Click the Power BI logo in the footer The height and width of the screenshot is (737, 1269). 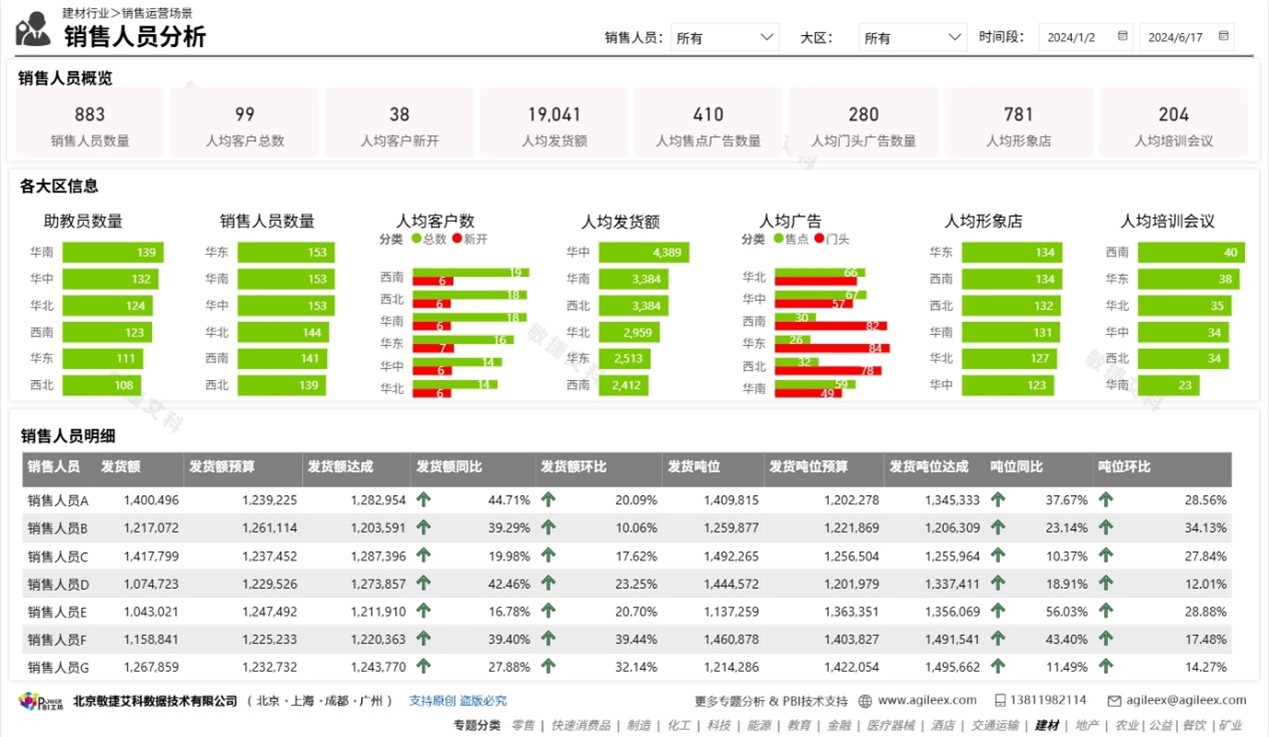pyautogui.click(x=39, y=701)
